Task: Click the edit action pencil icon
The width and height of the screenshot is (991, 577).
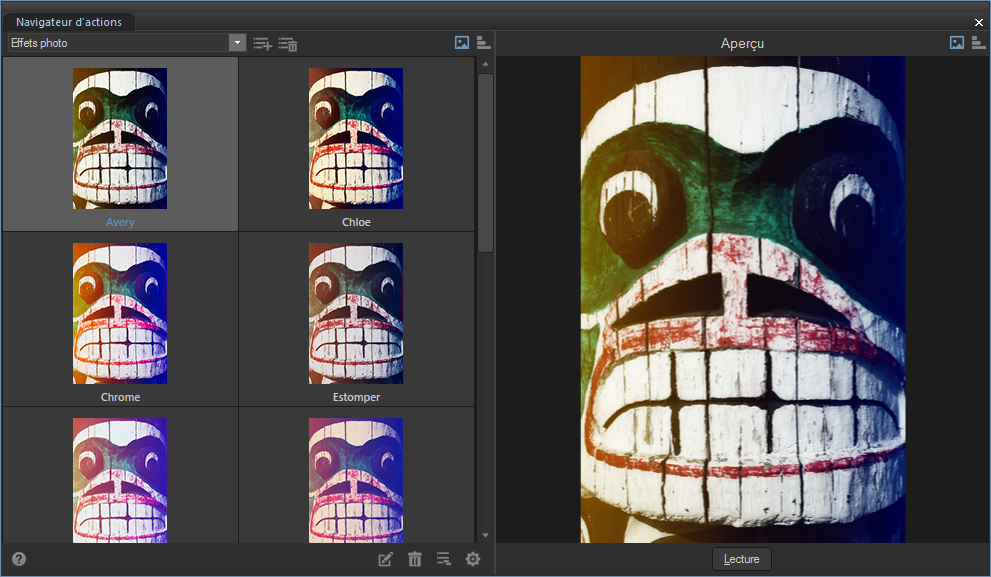Action: point(386,559)
